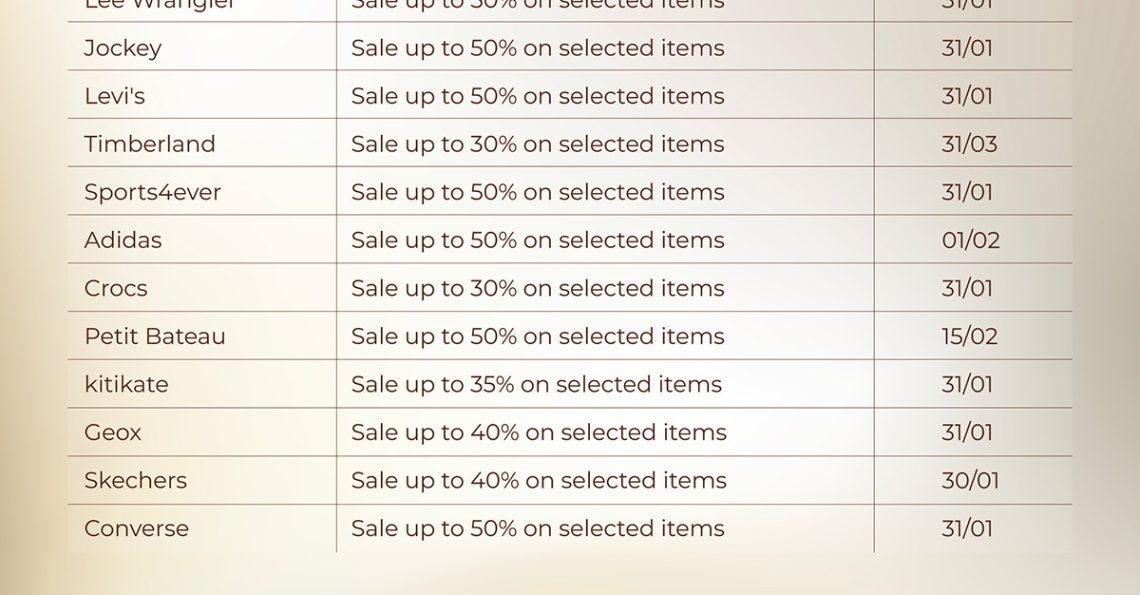Select the 01/02 end date for Adidas

[971, 240]
